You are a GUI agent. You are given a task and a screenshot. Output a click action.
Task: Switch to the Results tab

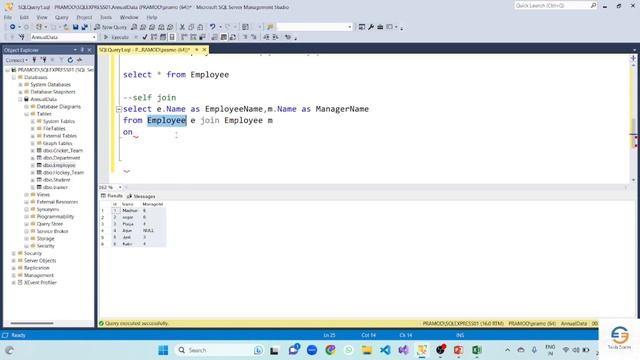point(111,196)
